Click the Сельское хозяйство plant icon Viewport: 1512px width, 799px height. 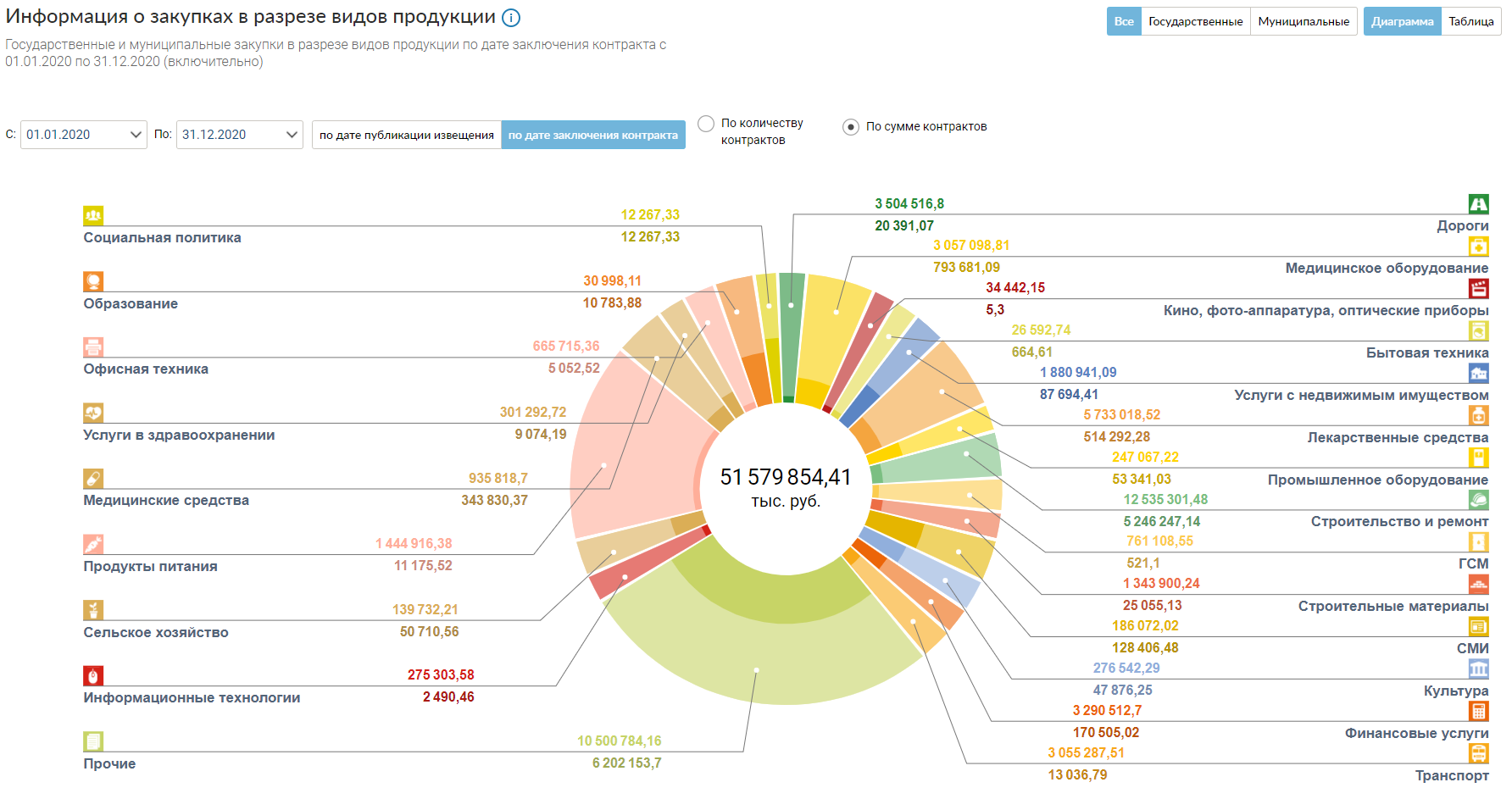[93, 610]
